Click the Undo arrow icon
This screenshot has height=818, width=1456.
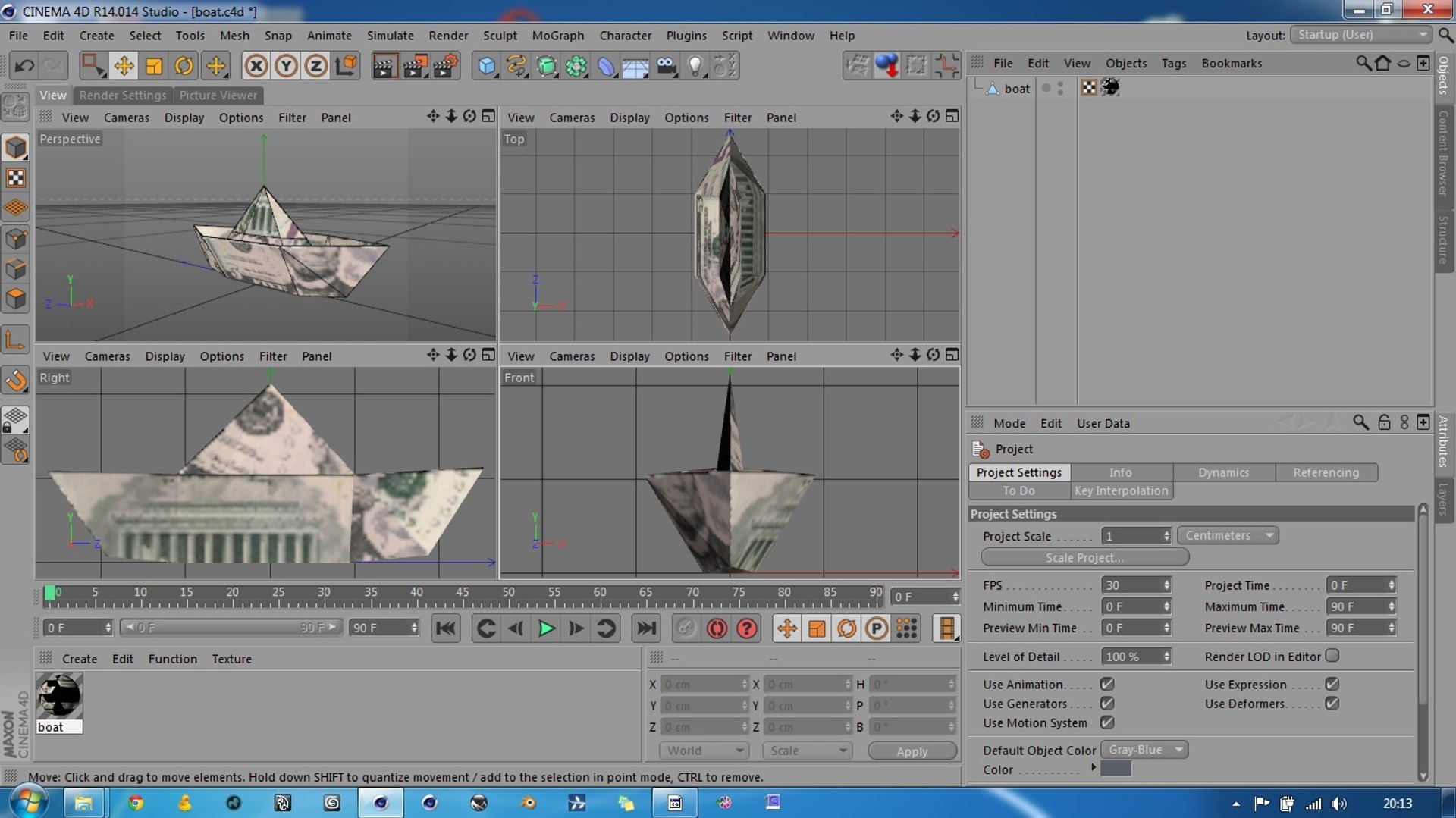coord(24,66)
